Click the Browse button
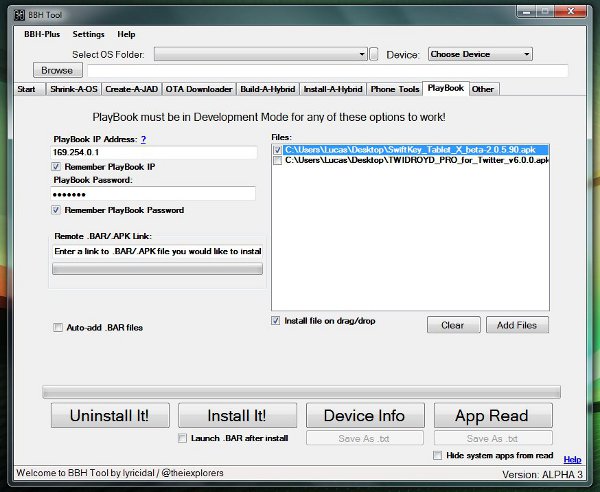 pos(57,70)
